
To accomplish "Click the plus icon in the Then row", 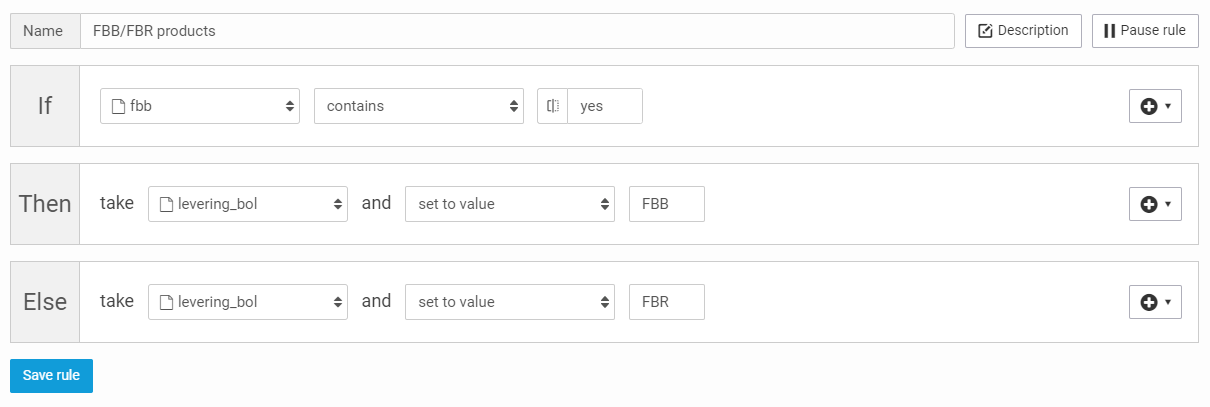I will [1149, 204].
